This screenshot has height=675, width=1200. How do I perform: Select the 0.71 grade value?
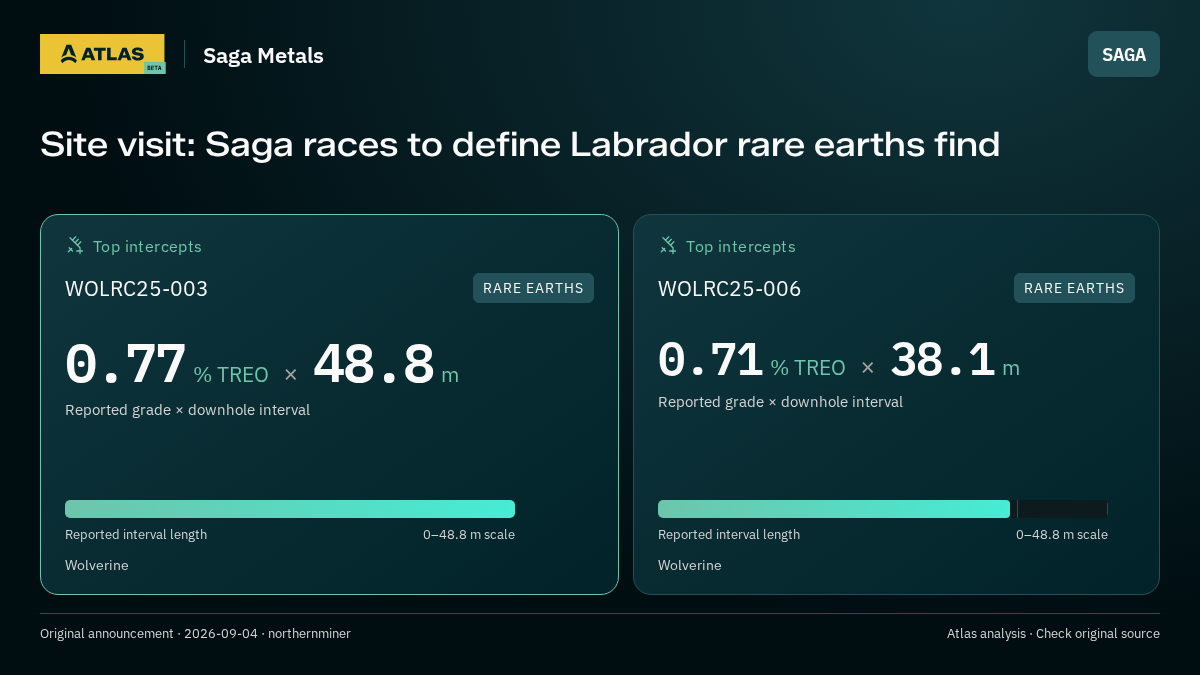tap(710, 360)
